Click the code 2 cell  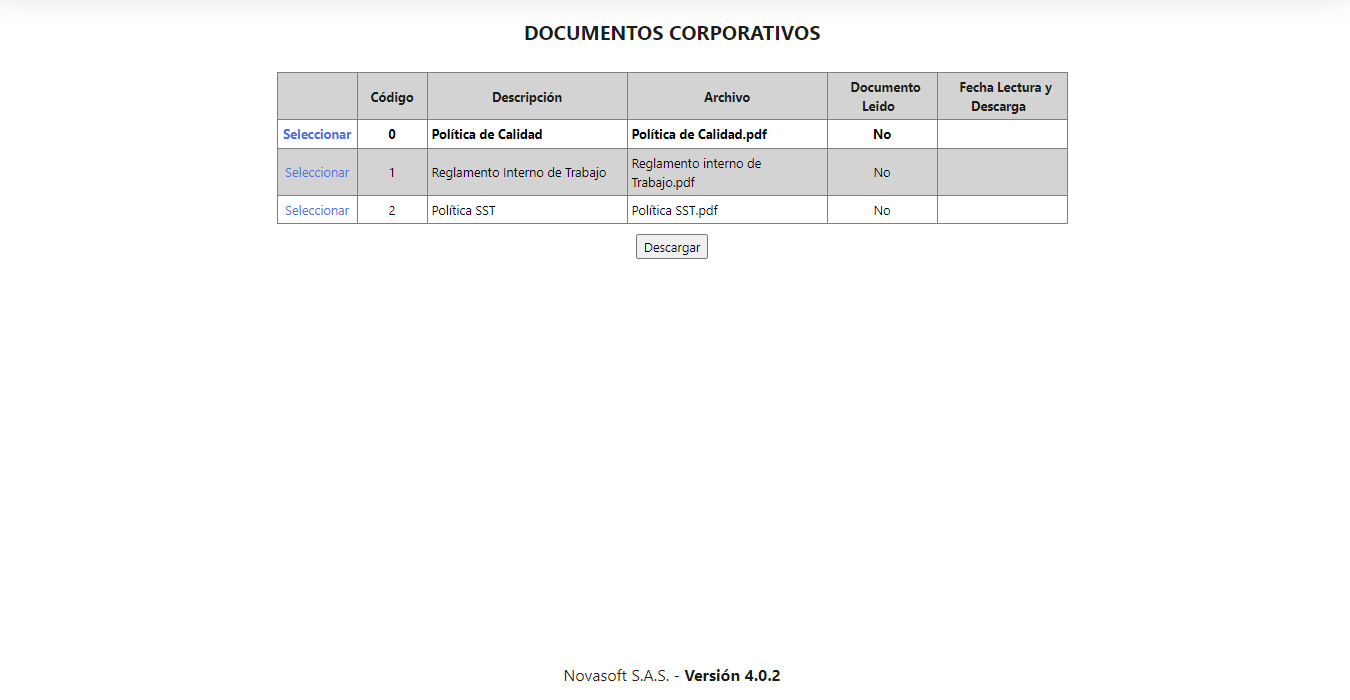tap(392, 210)
